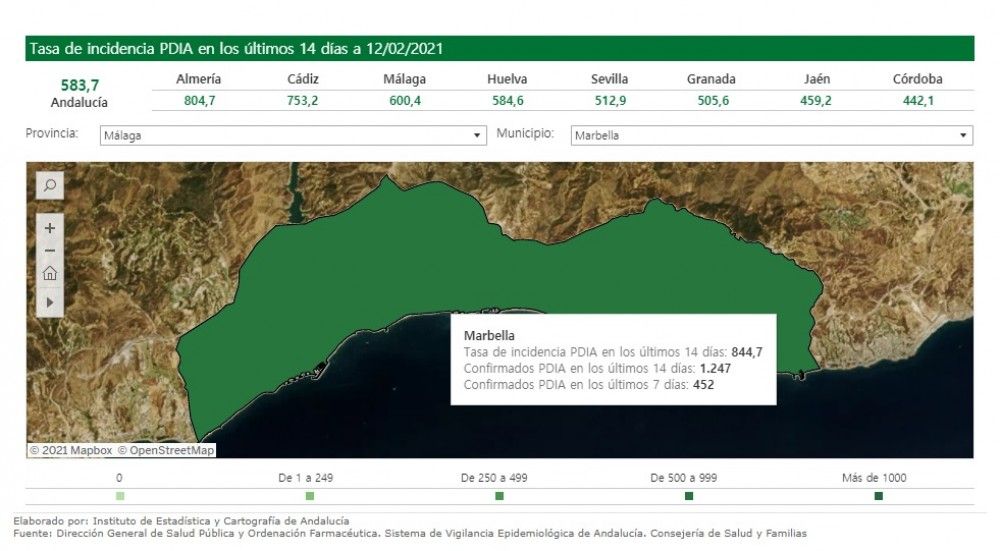
Task: Click the Andalucía total rate 583,7
Action: (80, 85)
